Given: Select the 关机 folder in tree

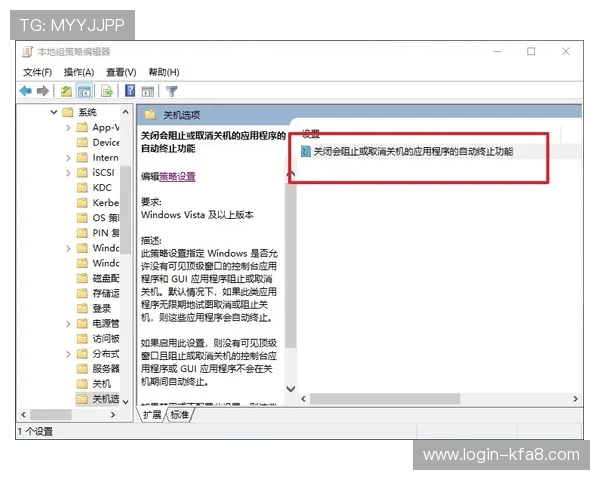Looking at the screenshot, I should [94, 384].
